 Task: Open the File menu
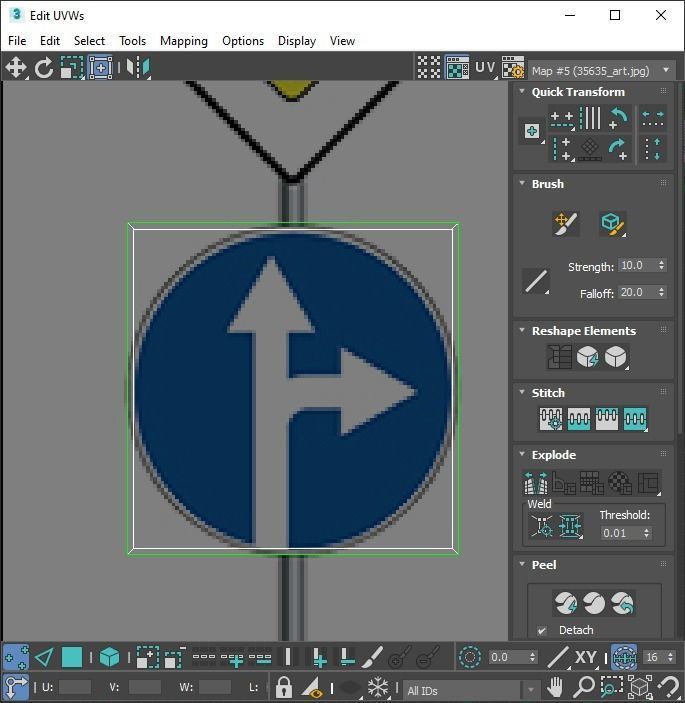17,41
